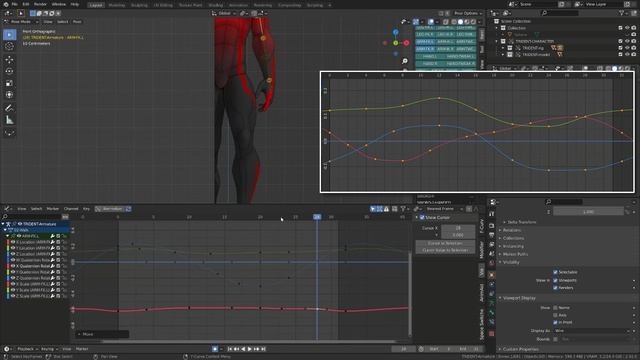This screenshot has width=640, height=360.
Task: Click the Cursor X value field
Action: pyautogui.click(x=458, y=228)
